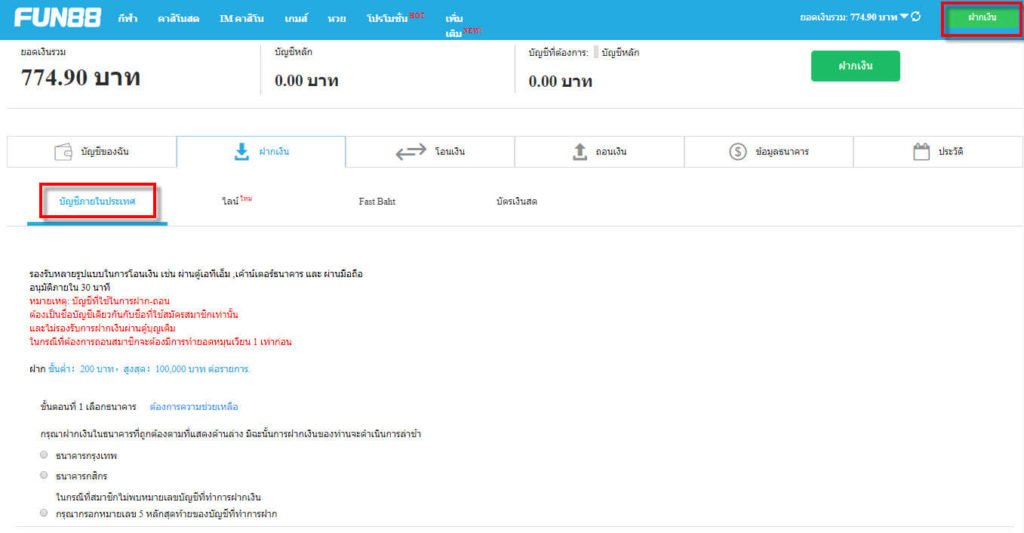This screenshot has height=533, width=1024.
Task: Open the Fast Baht deposit tab
Action: pyautogui.click(x=377, y=202)
